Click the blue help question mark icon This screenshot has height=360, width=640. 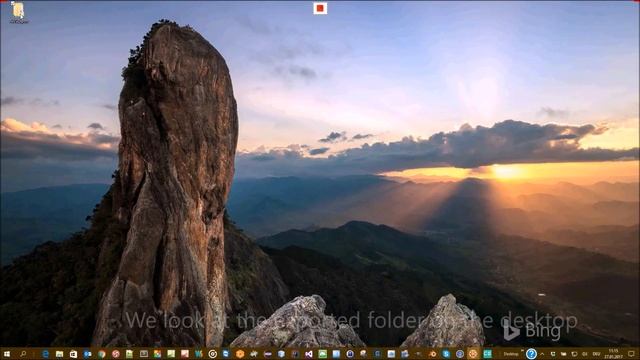(531, 354)
